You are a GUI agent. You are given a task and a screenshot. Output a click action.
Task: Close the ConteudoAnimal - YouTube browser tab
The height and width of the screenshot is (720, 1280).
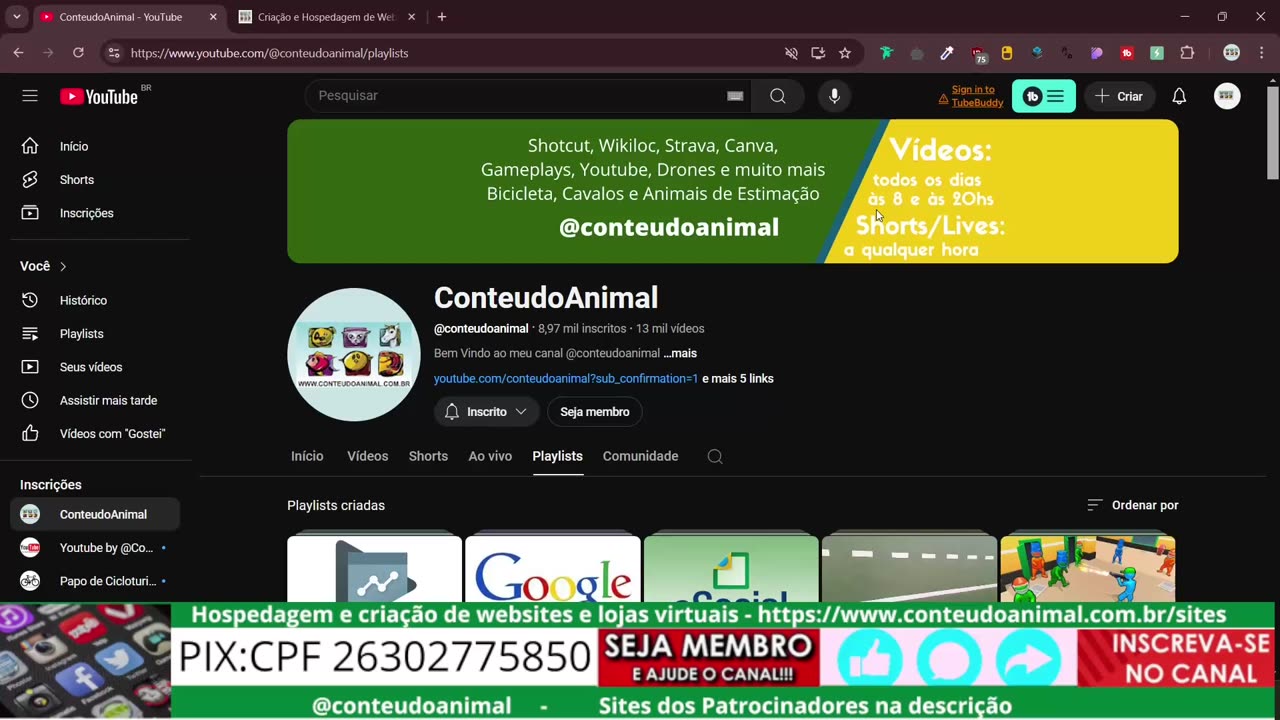point(213,17)
